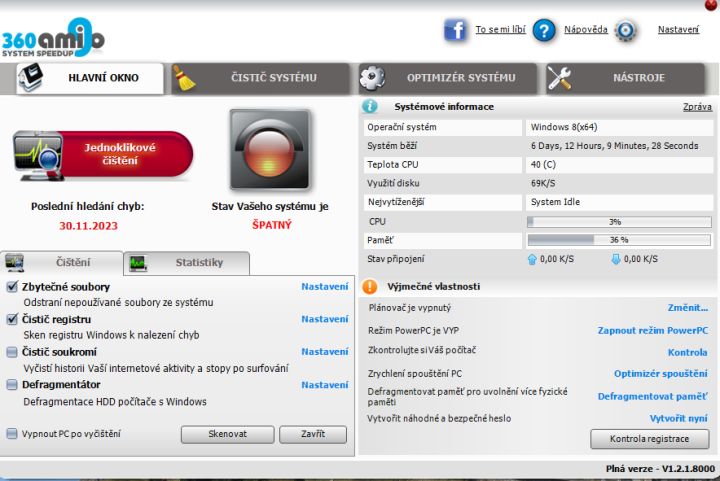720x481 pixels.
Task: Click the ŠPATNÝ status text
Action: tap(272, 225)
